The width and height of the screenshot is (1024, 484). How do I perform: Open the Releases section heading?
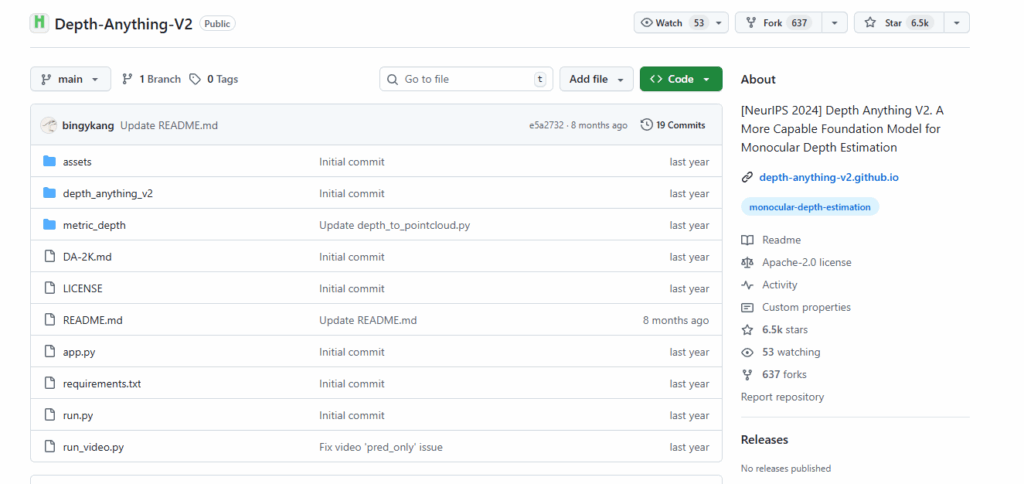[765, 440]
